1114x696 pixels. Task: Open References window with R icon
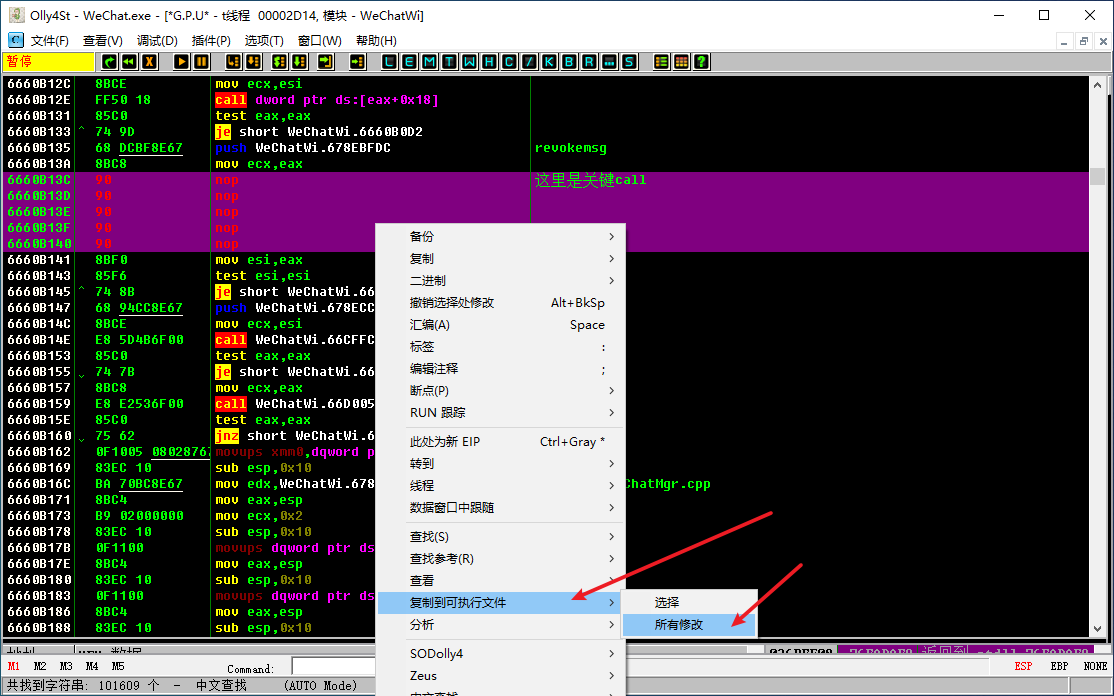tap(589, 62)
